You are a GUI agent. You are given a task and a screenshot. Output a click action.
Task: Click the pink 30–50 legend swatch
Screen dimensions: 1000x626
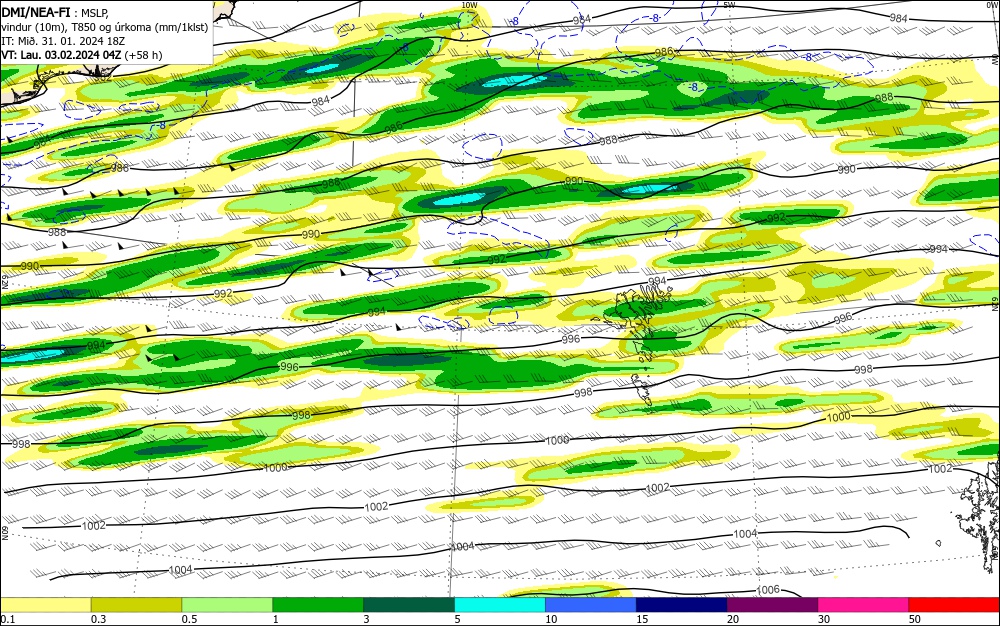pos(864,605)
